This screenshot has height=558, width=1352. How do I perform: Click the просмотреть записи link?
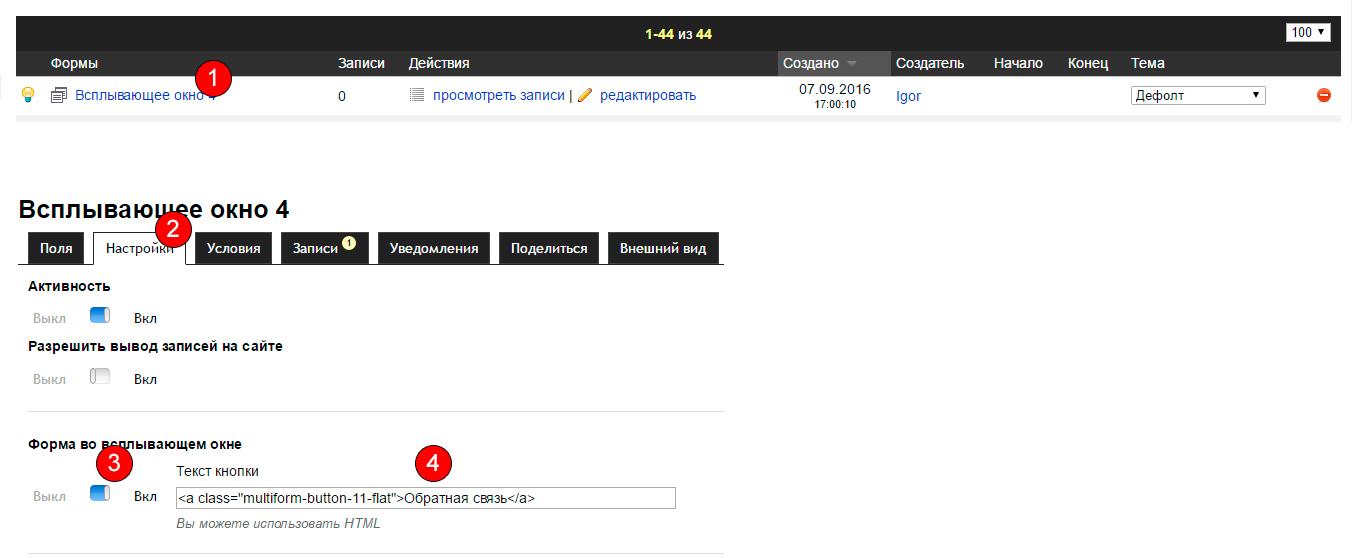(x=498, y=95)
